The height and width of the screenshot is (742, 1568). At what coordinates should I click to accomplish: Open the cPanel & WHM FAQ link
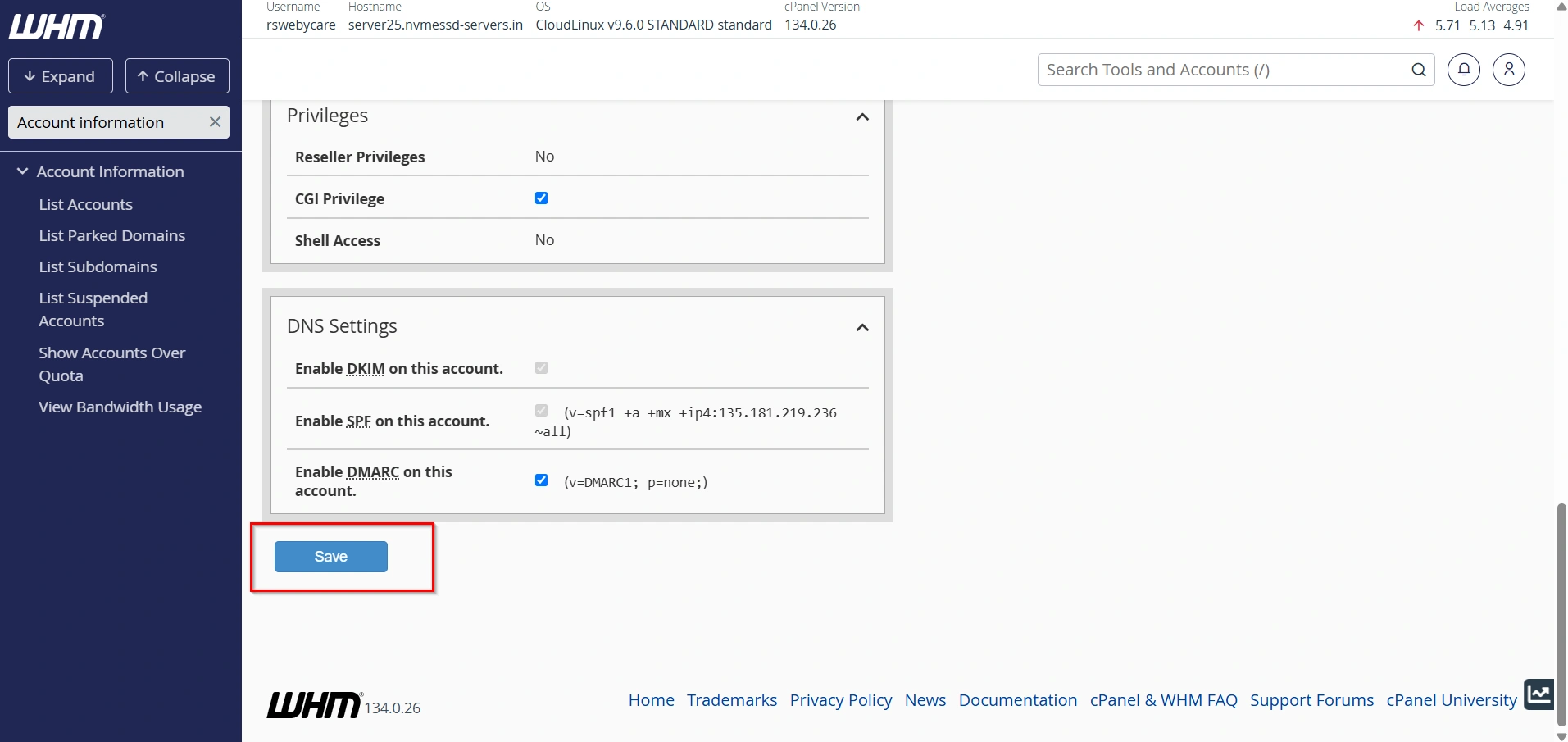point(1164,700)
